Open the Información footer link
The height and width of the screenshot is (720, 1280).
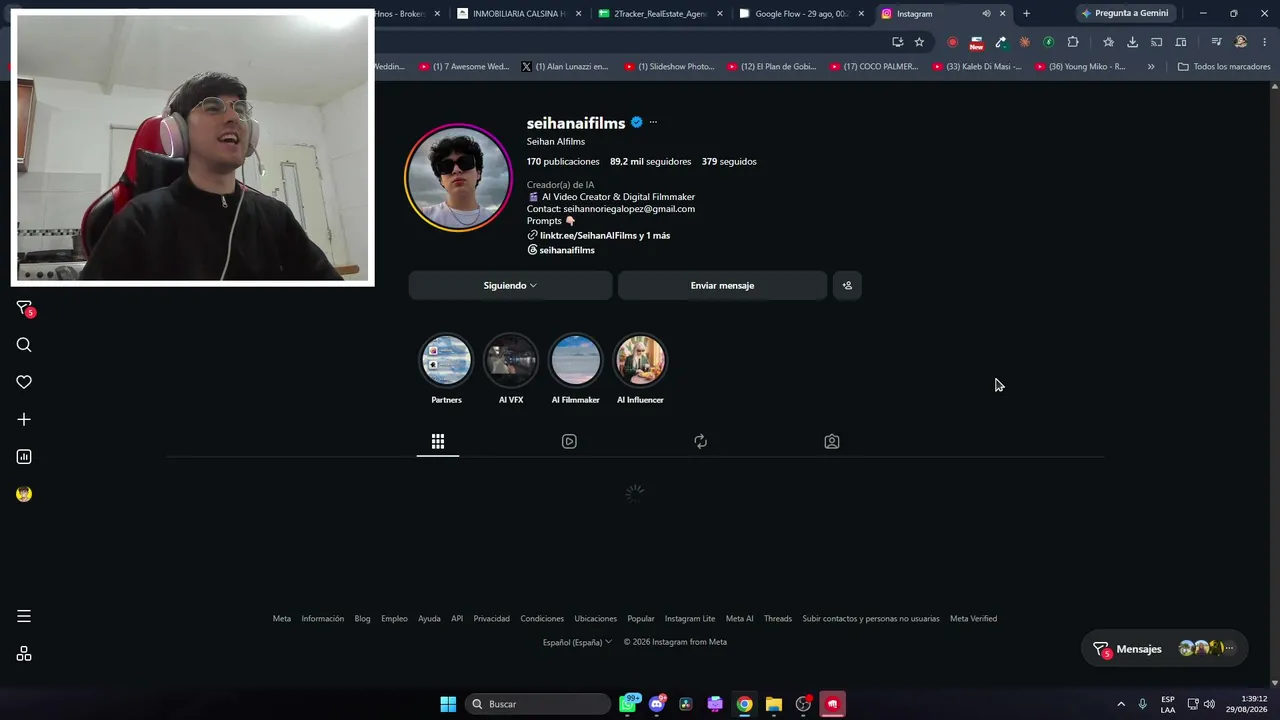tap(323, 618)
